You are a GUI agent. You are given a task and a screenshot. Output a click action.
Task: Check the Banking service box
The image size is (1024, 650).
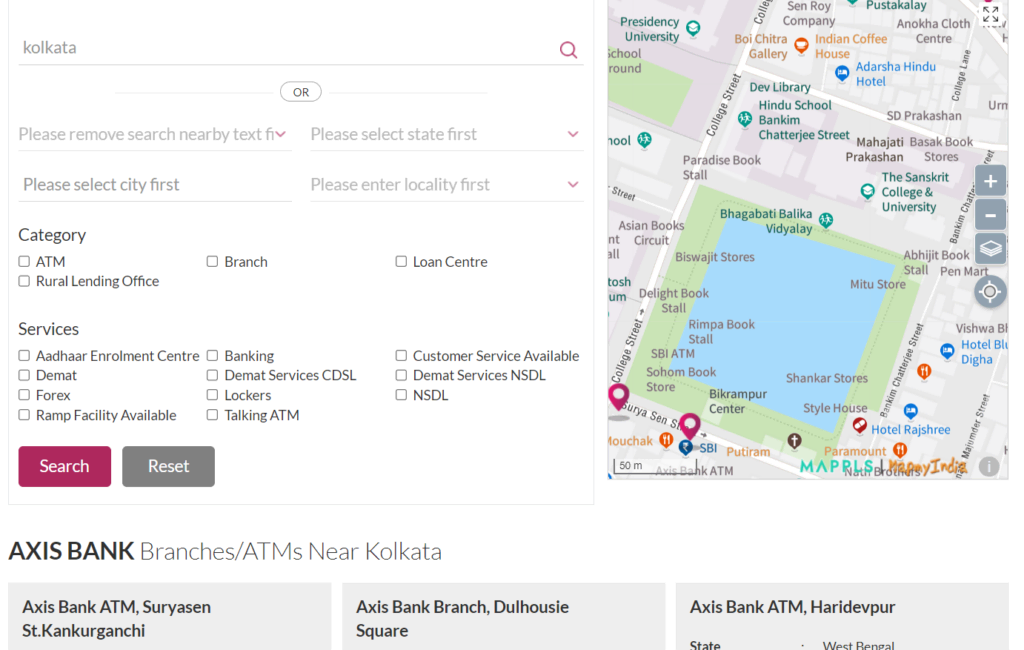(x=212, y=355)
